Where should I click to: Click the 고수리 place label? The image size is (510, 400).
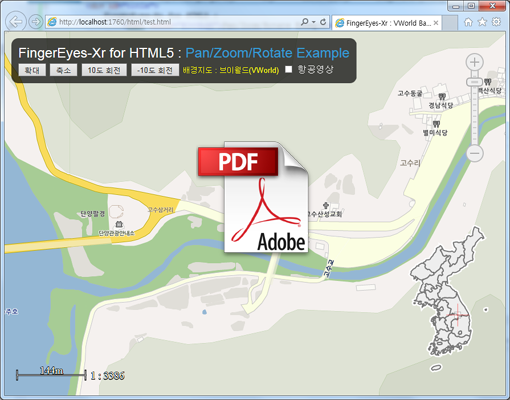410,163
